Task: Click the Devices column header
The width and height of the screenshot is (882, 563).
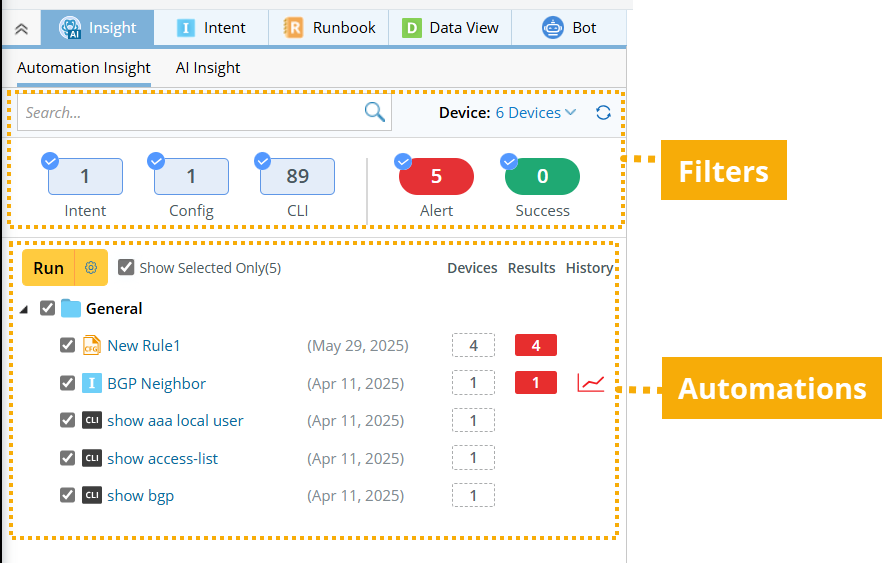Action: click(x=472, y=268)
